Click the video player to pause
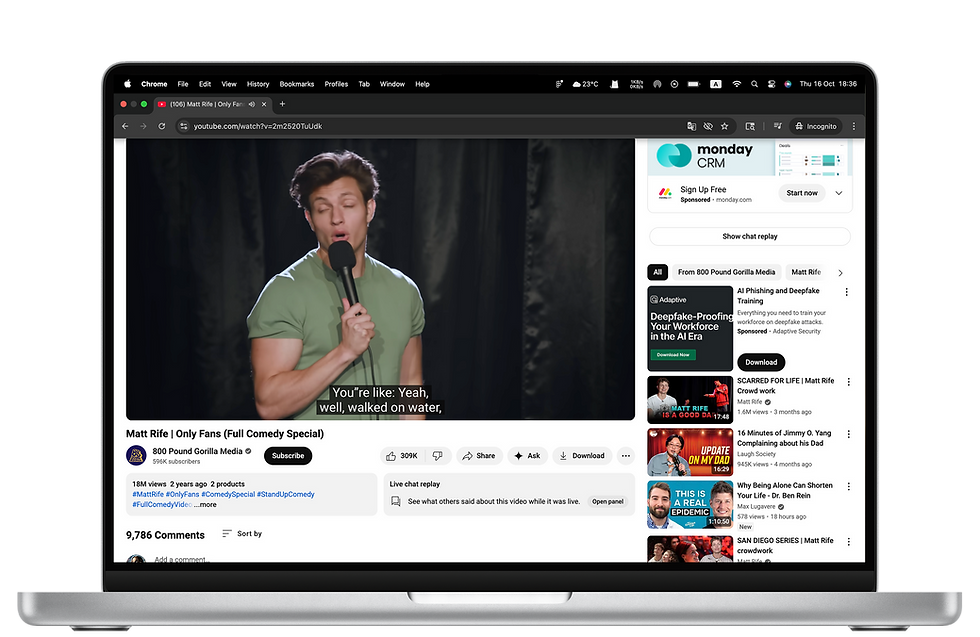Image resolution: width=980 pixels, height=637 pixels. tap(380, 279)
